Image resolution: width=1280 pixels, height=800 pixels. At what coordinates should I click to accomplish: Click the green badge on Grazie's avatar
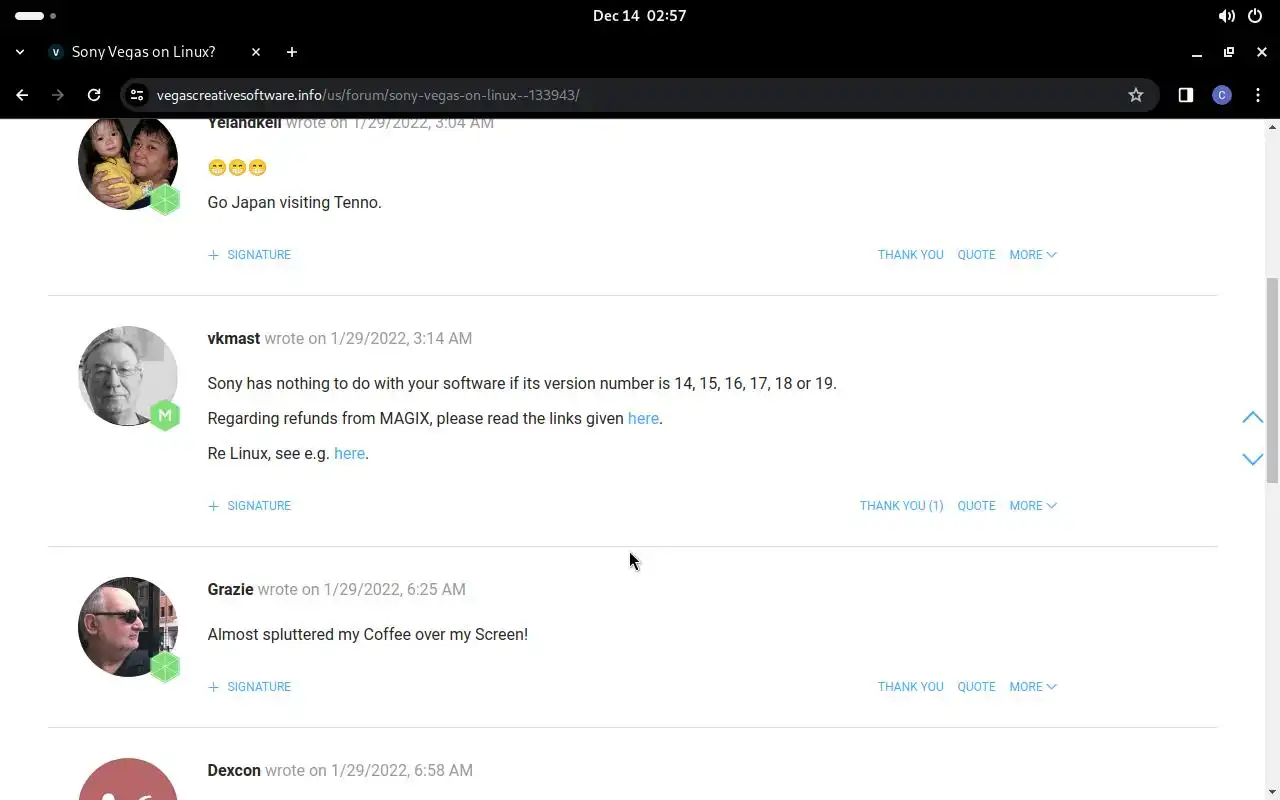pyautogui.click(x=165, y=666)
